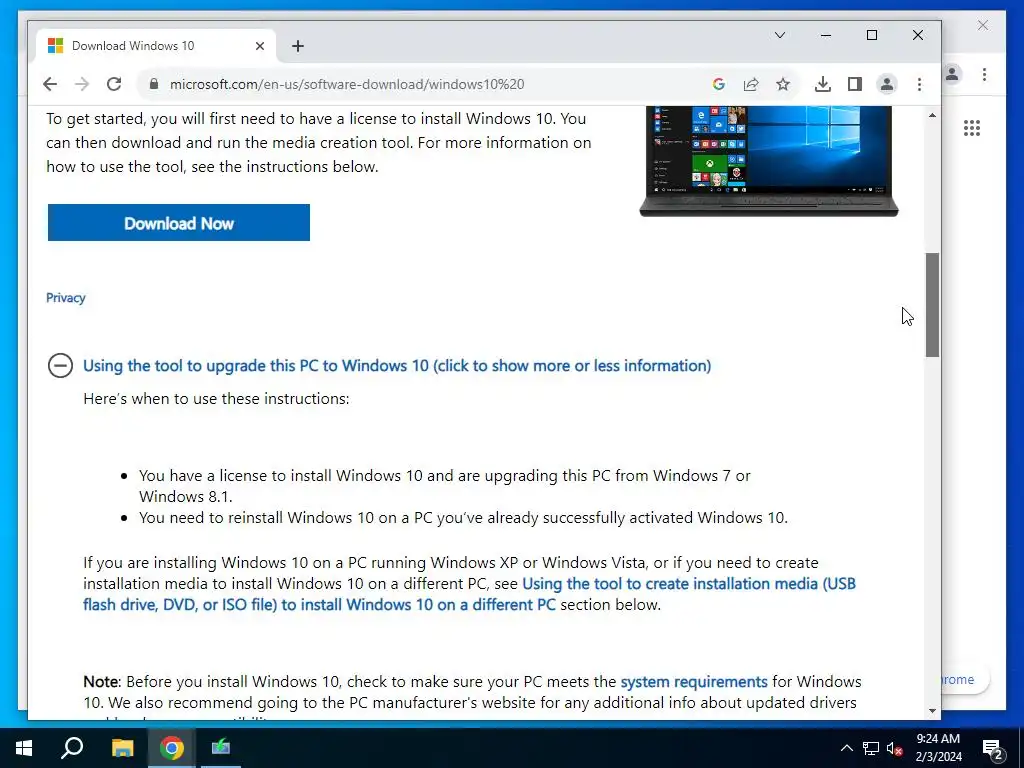Click the Google icon in address bar
1024x768 pixels.
click(718, 84)
